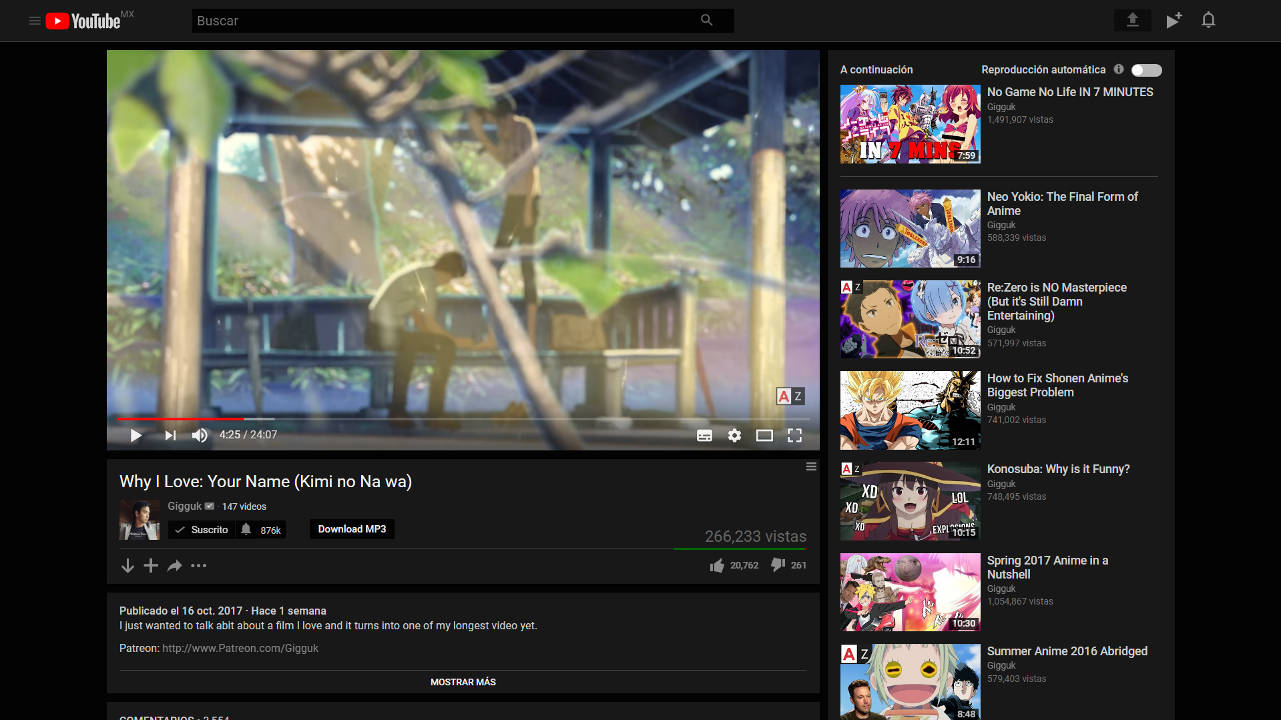The image size is (1281, 720).
Task: Click the download arrow icon below the channel
Action: coord(127,566)
